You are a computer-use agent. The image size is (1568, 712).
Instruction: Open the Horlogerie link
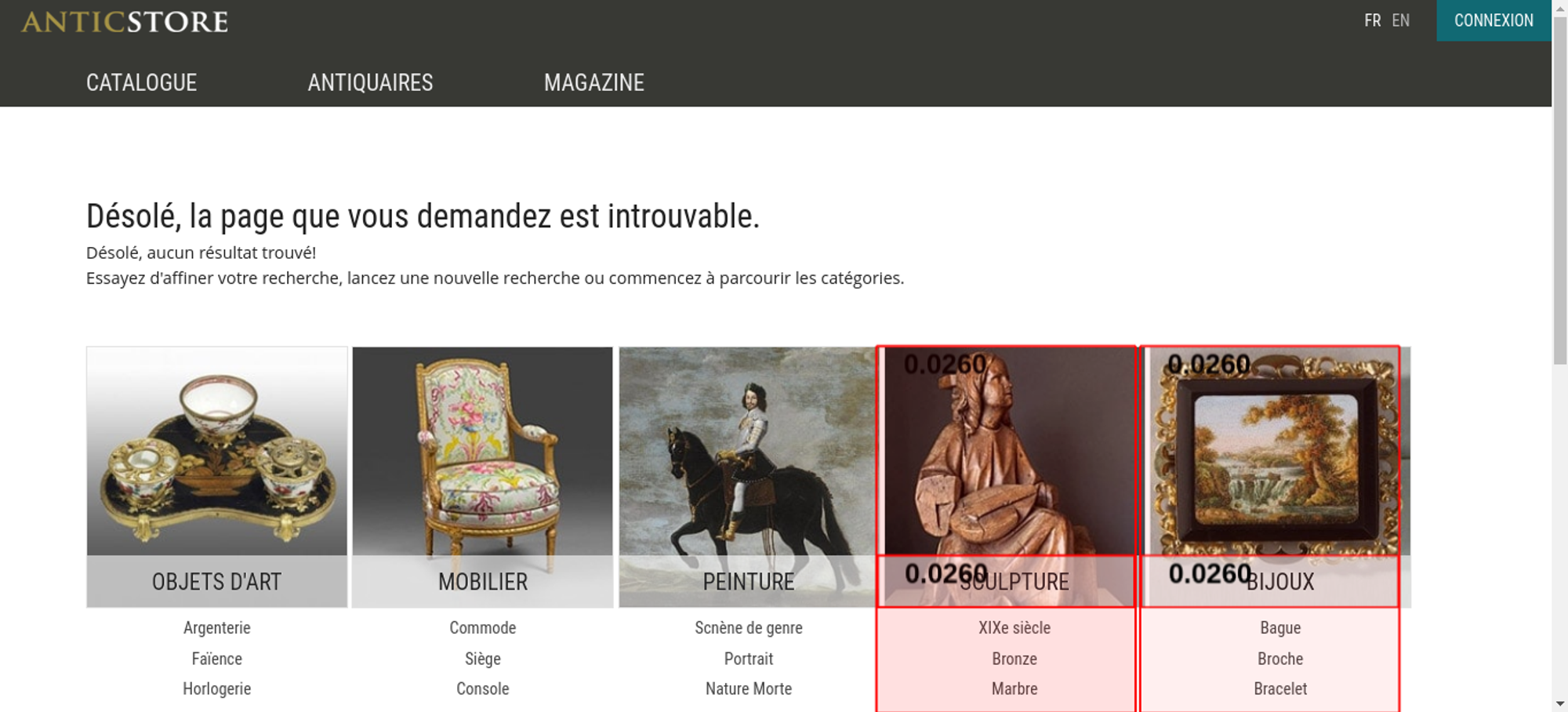[x=217, y=689]
